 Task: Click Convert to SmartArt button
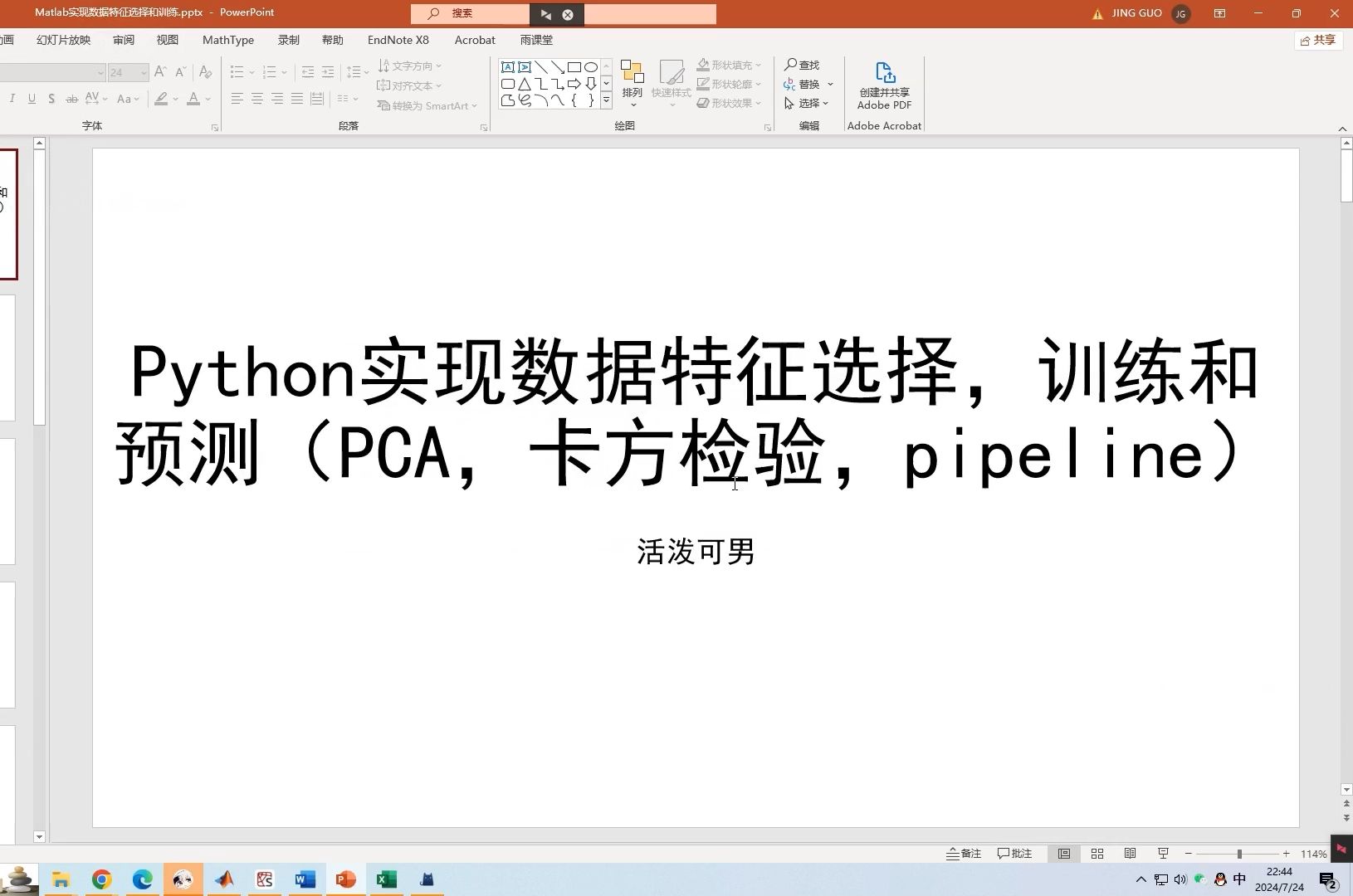[x=427, y=105]
